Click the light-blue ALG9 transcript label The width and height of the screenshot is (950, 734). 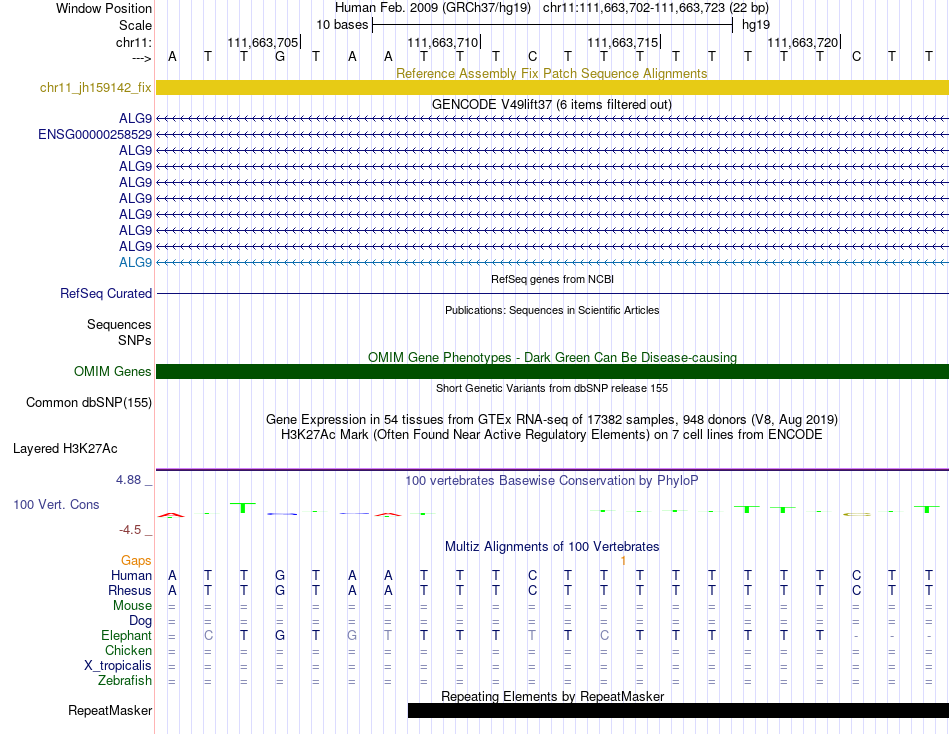135,262
